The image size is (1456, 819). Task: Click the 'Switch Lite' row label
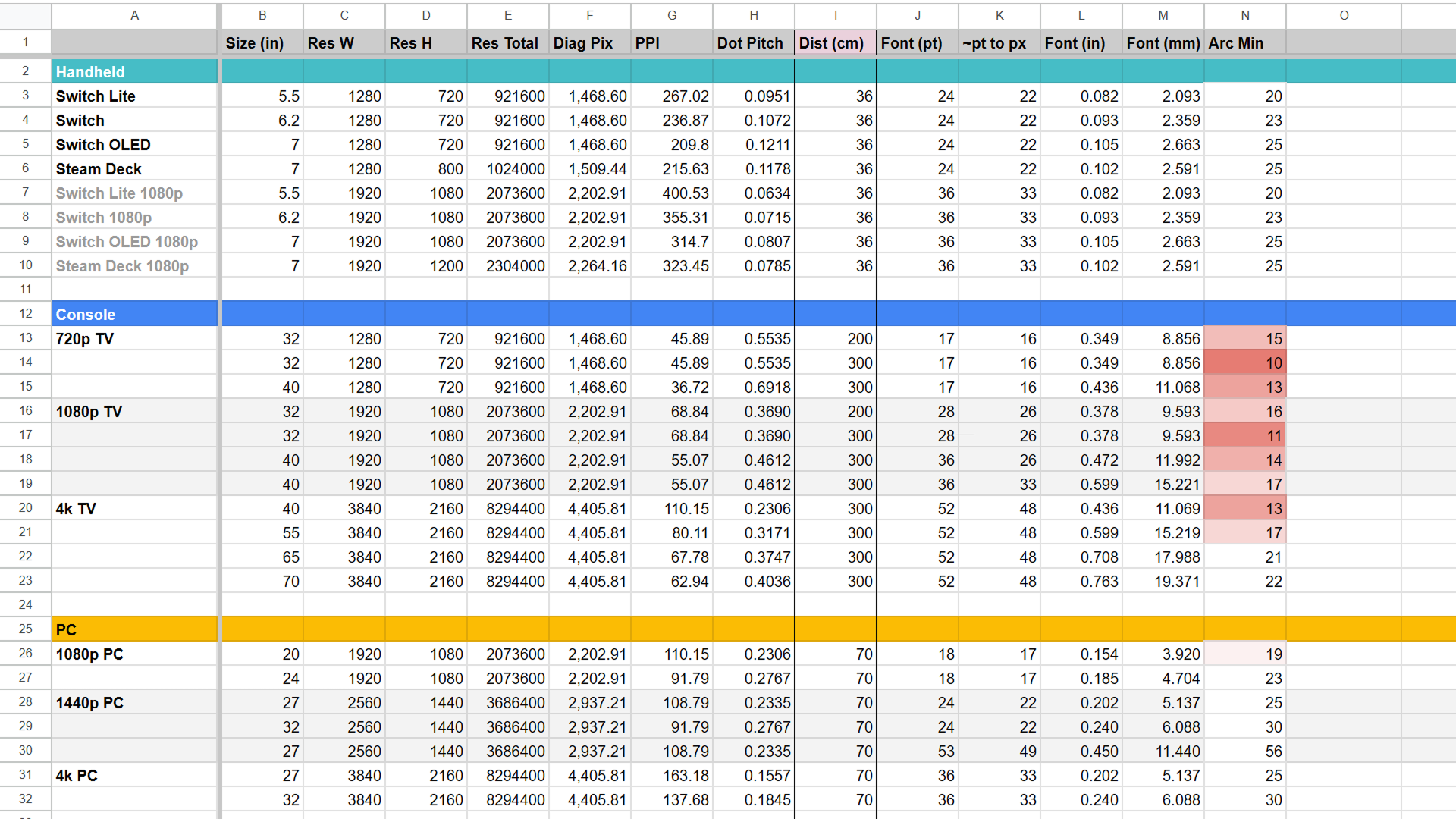coord(135,96)
